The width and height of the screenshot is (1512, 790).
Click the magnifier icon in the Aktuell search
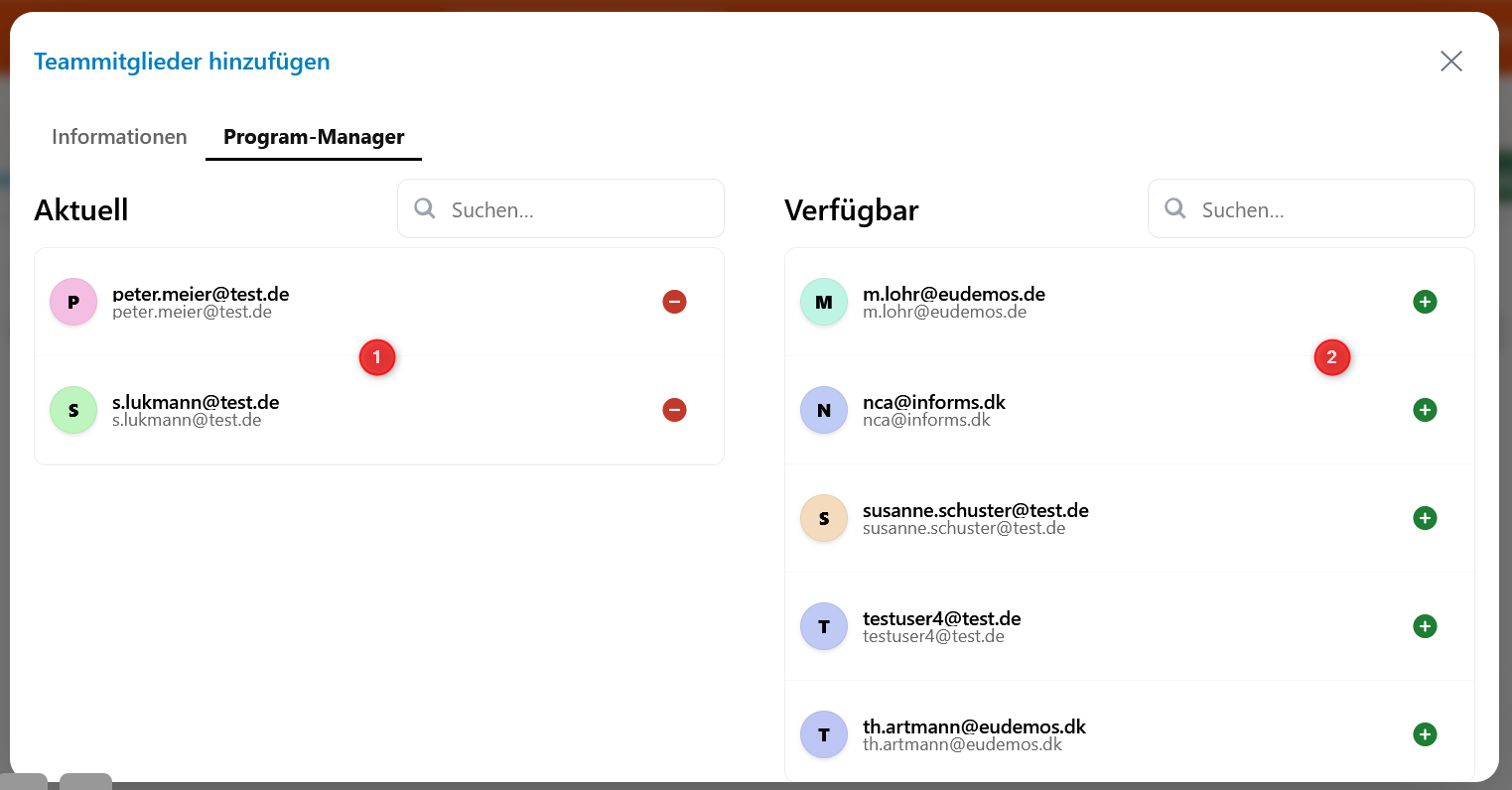tap(425, 208)
